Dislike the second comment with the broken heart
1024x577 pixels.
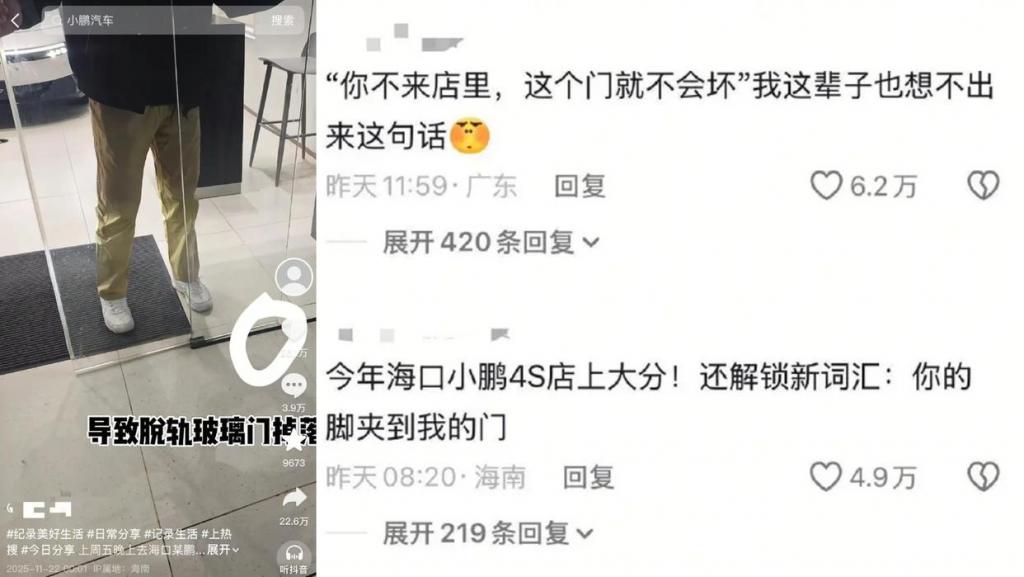click(x=983, y=476)
